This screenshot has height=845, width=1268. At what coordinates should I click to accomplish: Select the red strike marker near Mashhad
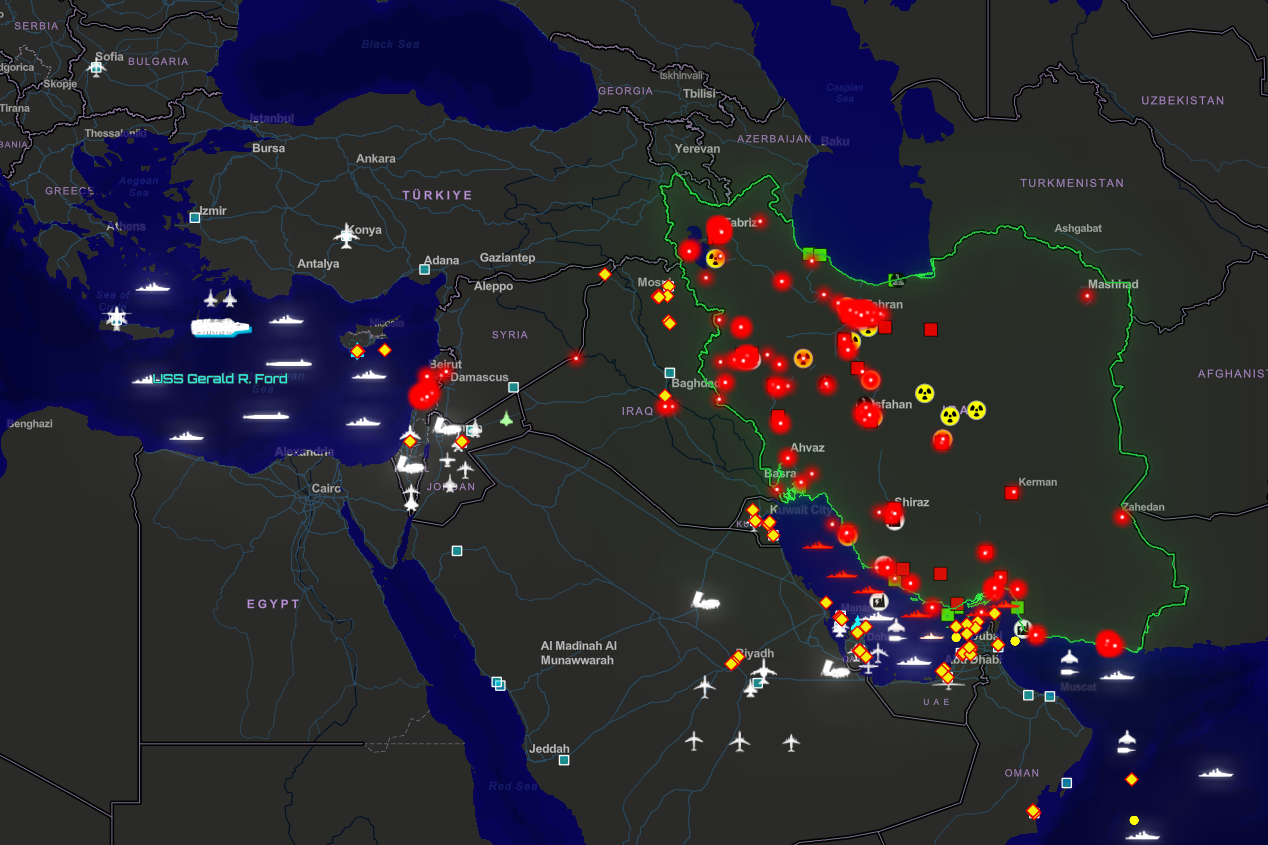pyautogui.click(x=1087, y=295)
